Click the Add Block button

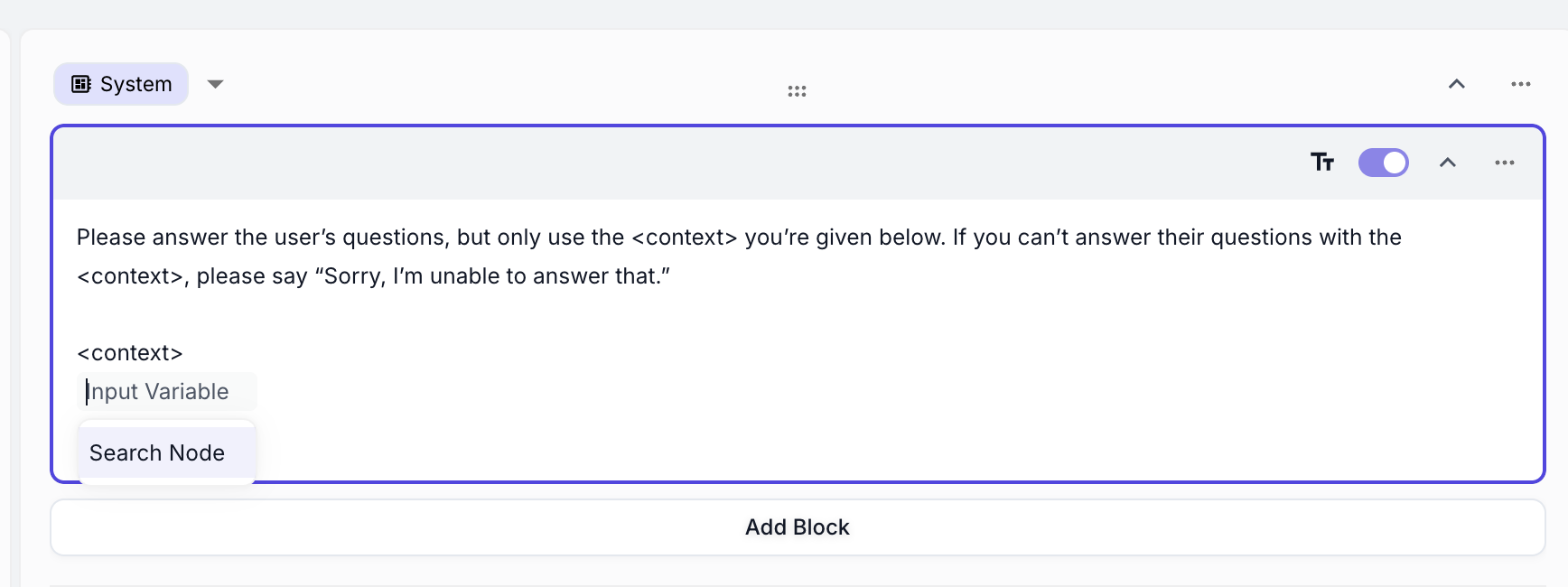coord(798,527)
